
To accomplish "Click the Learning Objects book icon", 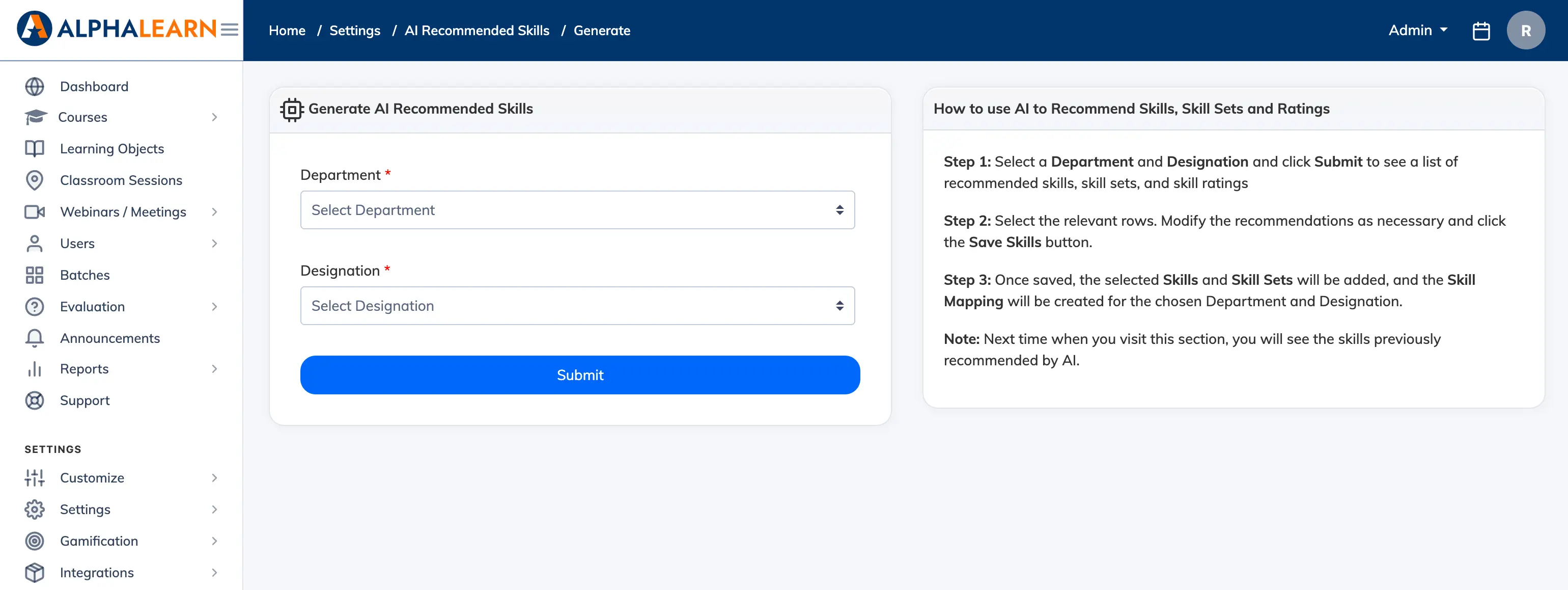I will [35, 149].
